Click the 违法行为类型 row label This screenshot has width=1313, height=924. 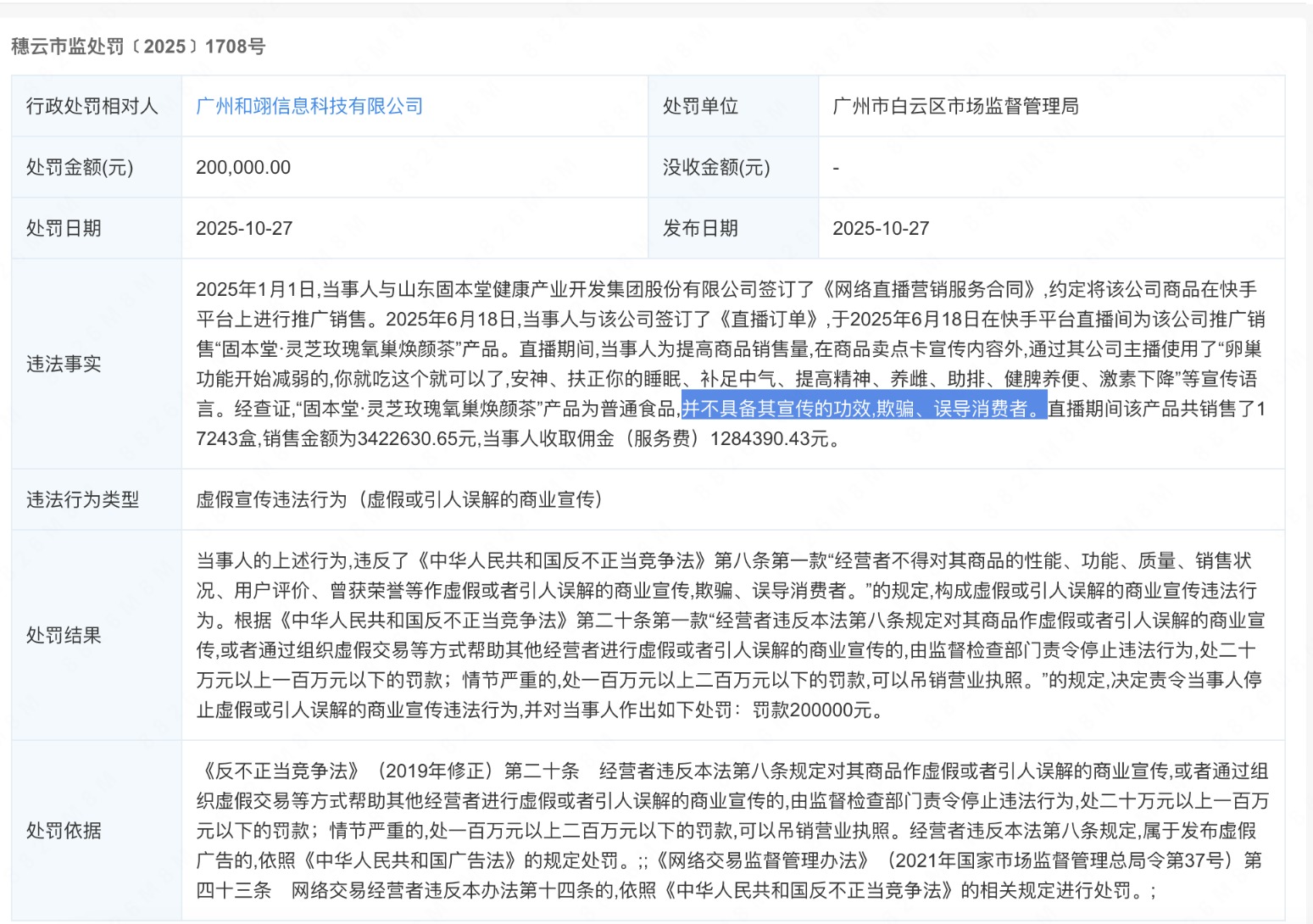(82, 499)
